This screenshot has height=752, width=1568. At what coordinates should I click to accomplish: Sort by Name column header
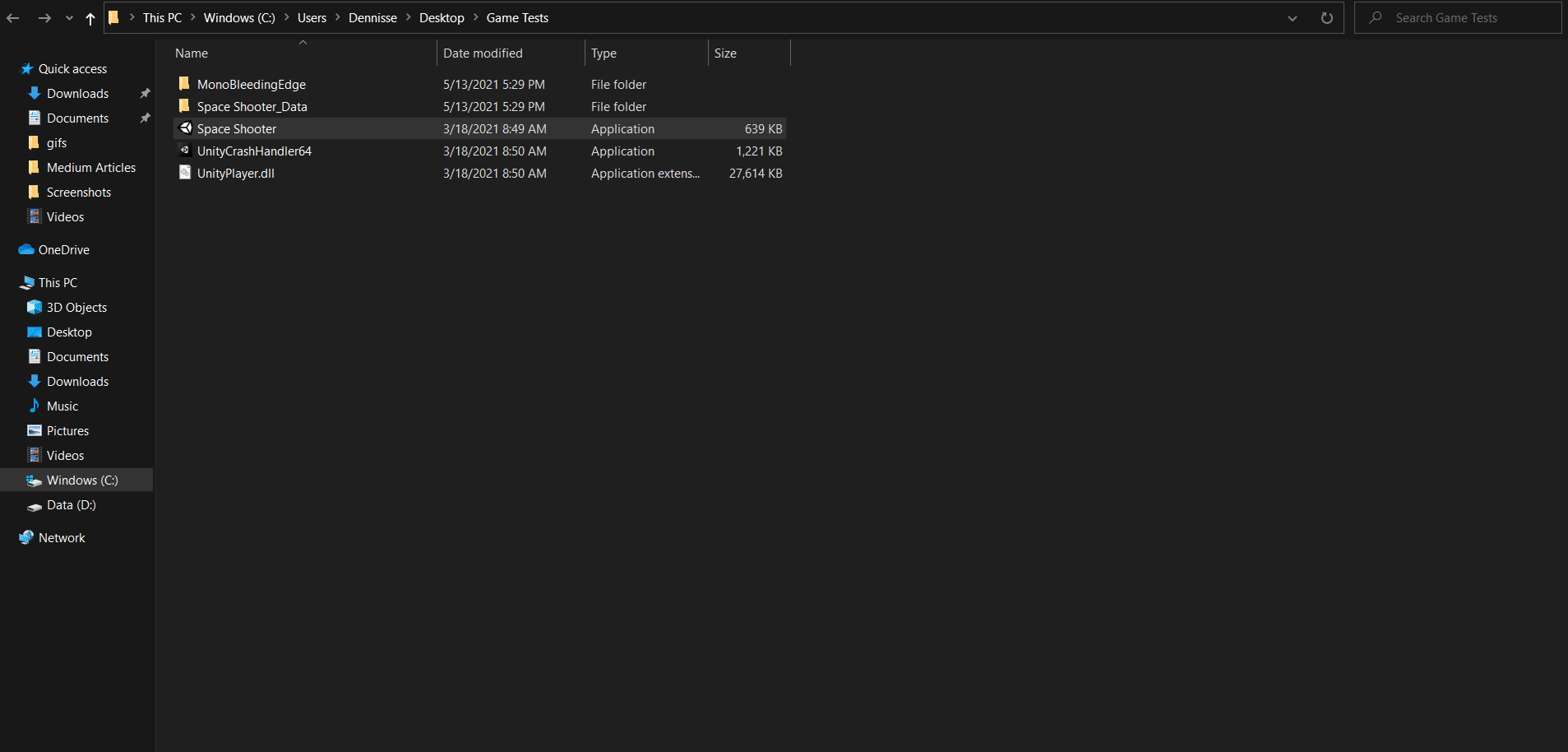pos(191,53)
